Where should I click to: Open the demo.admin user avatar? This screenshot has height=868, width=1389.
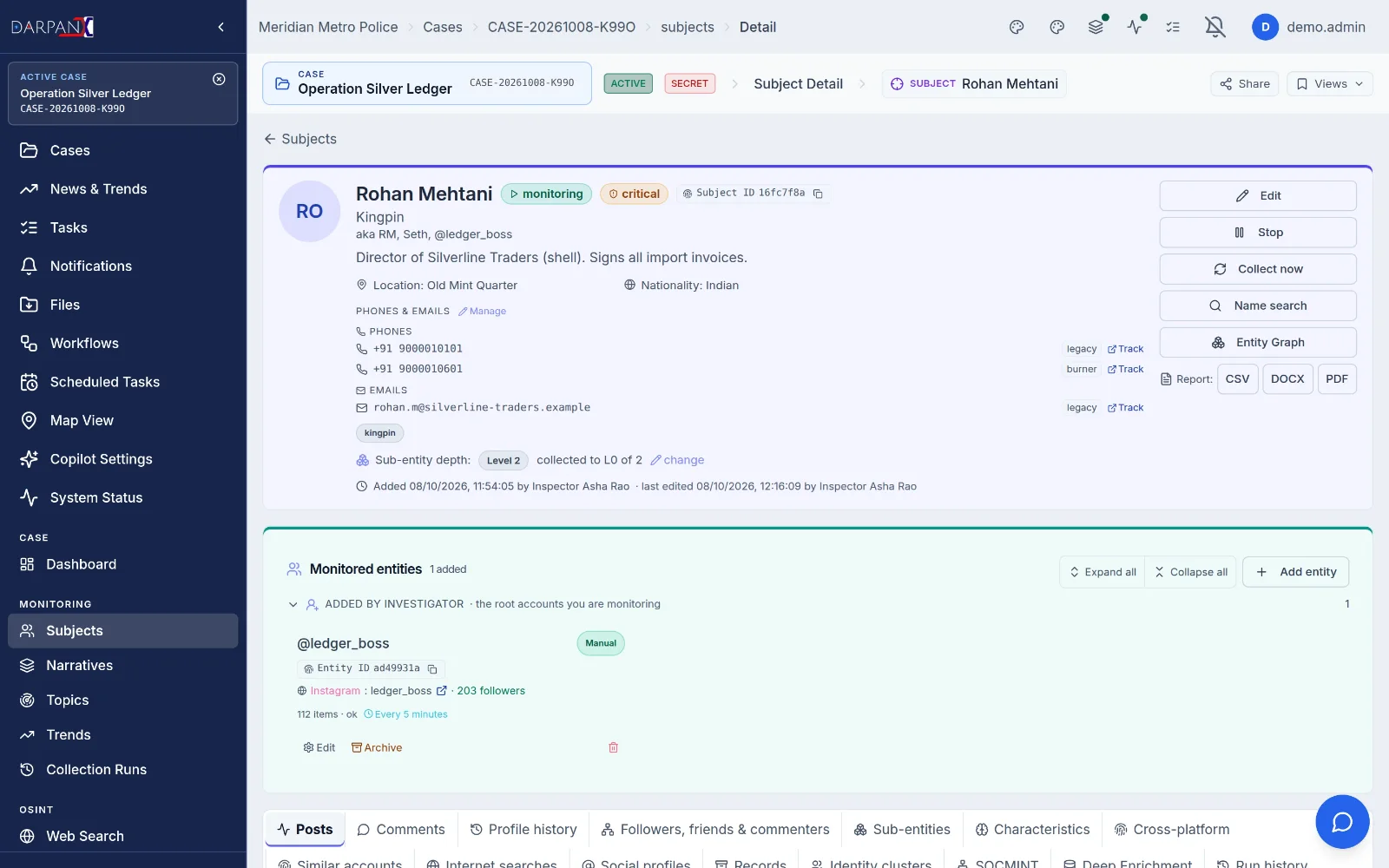pyautogui.click(x=1265, y=27)
